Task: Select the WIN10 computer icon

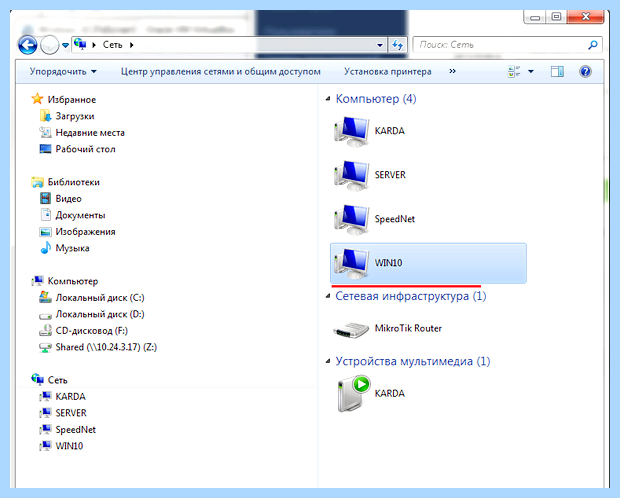Action: 351,263
